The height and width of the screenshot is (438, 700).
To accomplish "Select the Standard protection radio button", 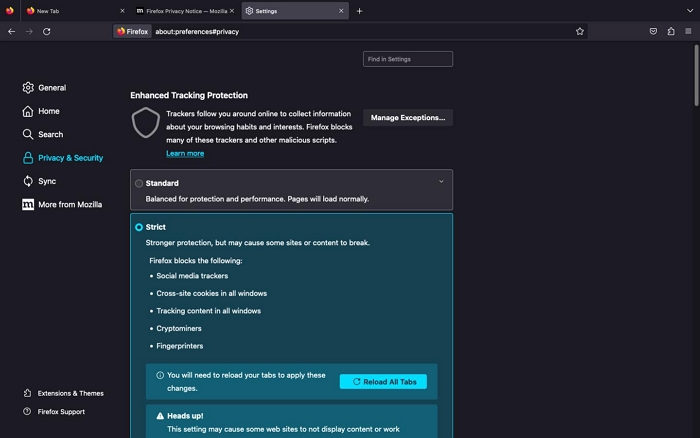I will (139, 184).
